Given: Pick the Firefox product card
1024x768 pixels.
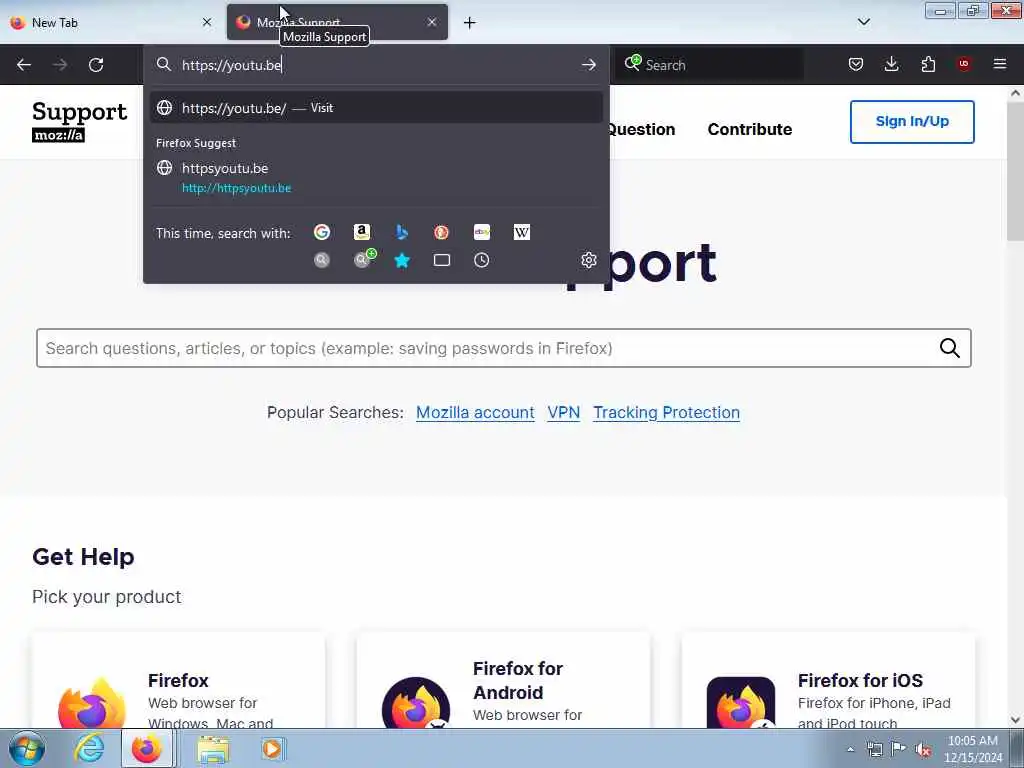Looking at the screenshot, I should [x=178, y=680].
